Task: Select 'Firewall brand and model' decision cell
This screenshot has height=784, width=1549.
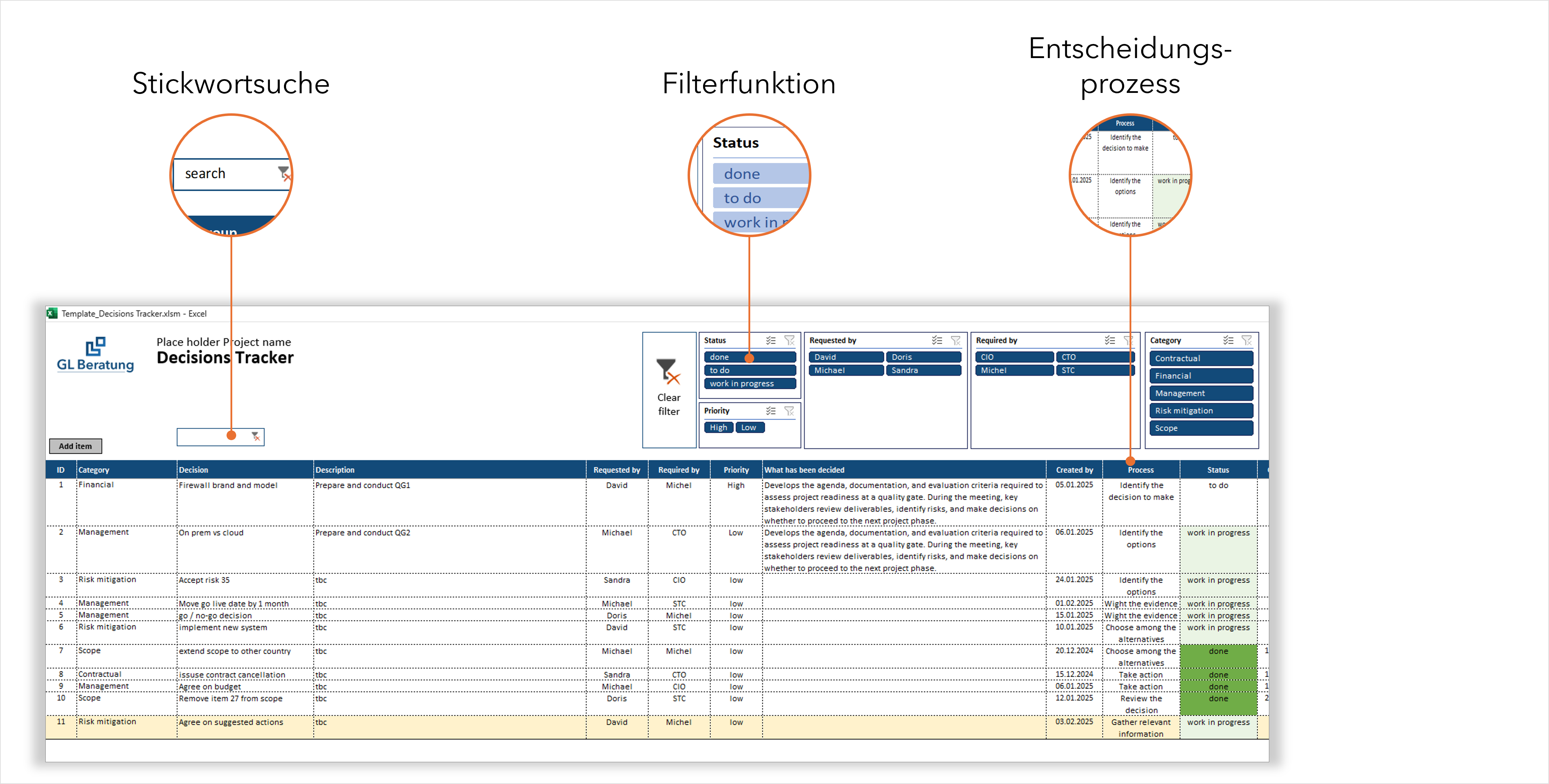Action: (245, 502)
